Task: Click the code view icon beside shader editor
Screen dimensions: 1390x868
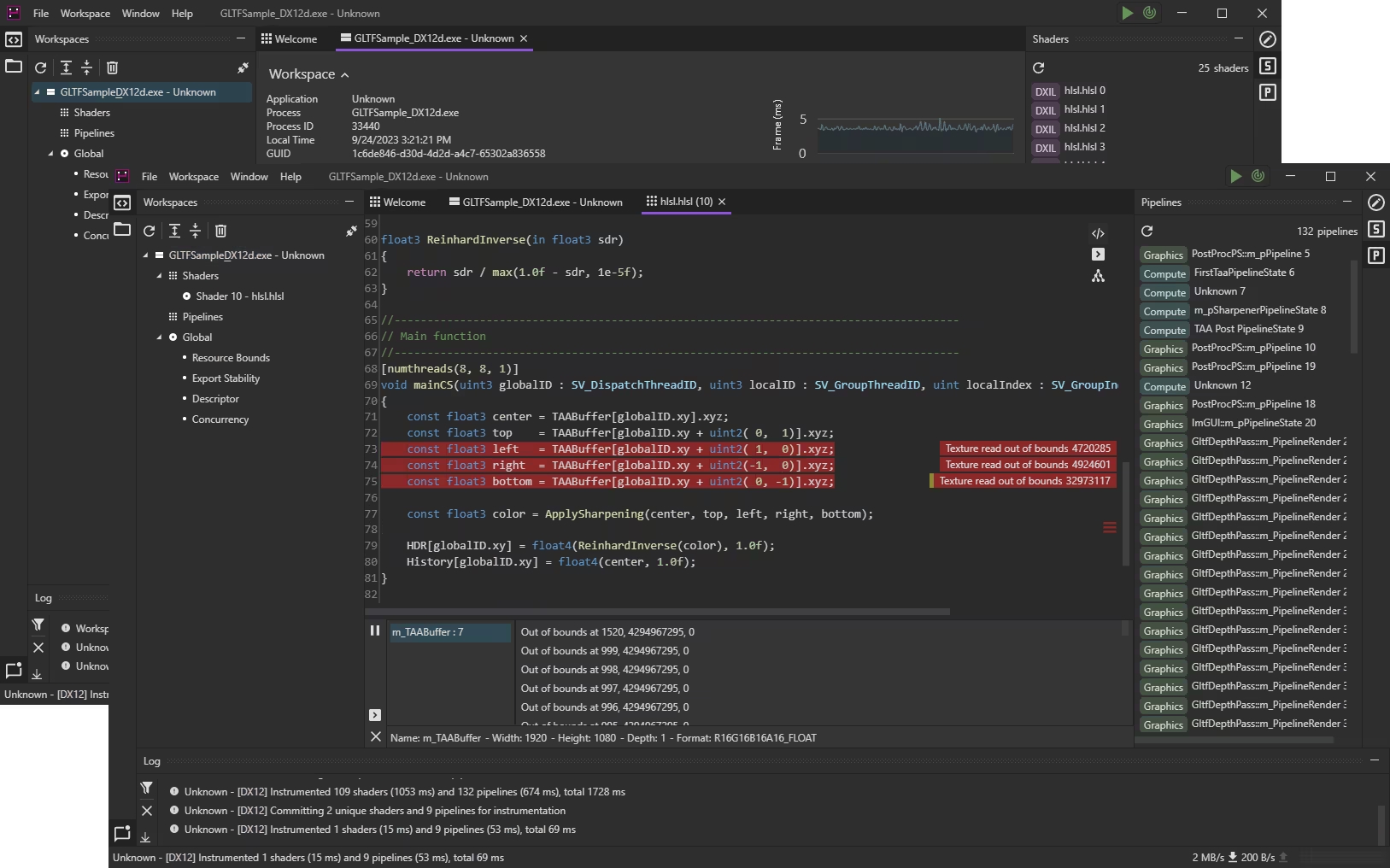Action: (x=1098, y=233)
